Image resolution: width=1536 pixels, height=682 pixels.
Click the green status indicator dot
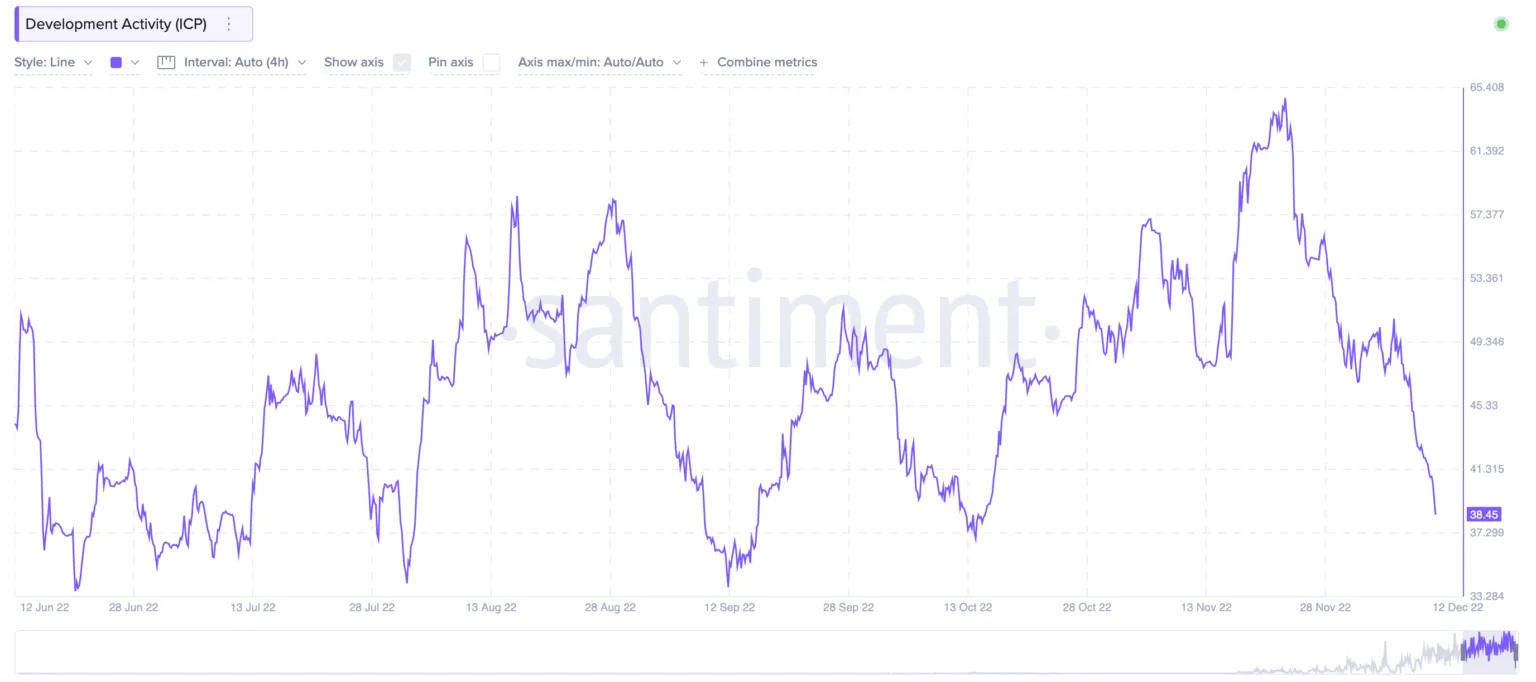[1500, 24]
